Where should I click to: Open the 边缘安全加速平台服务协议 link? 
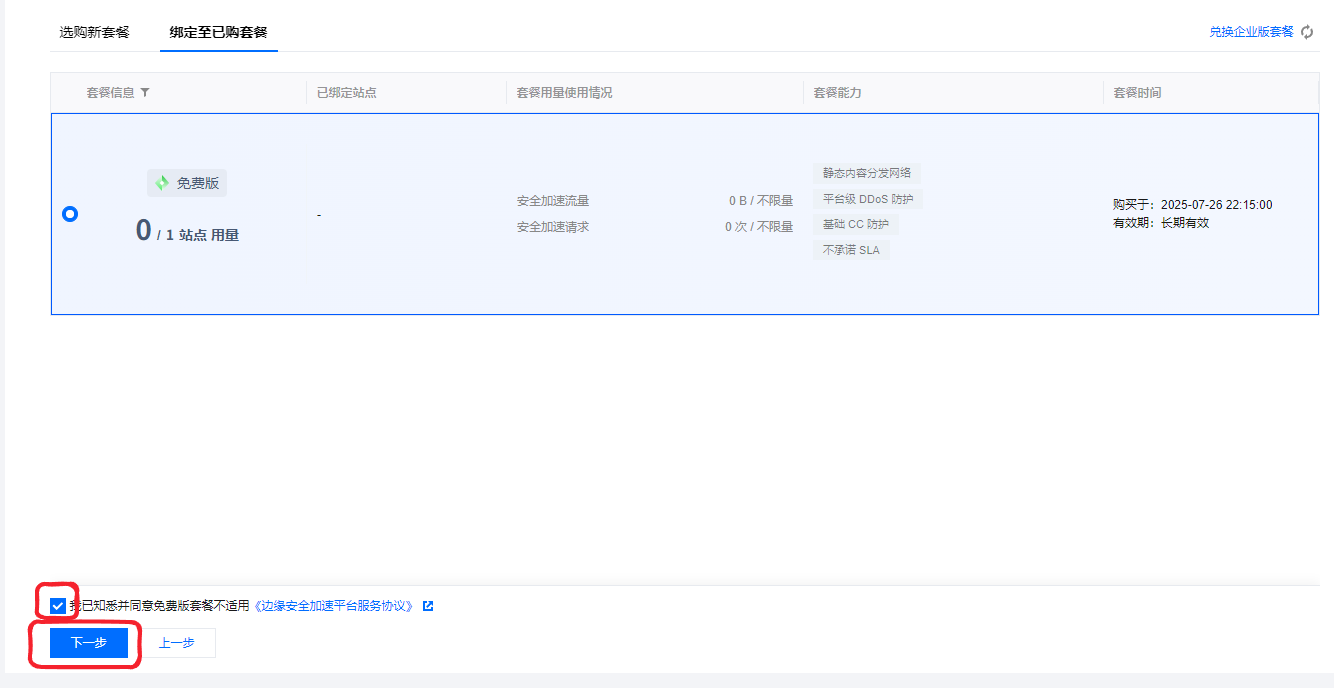point(335,606)
